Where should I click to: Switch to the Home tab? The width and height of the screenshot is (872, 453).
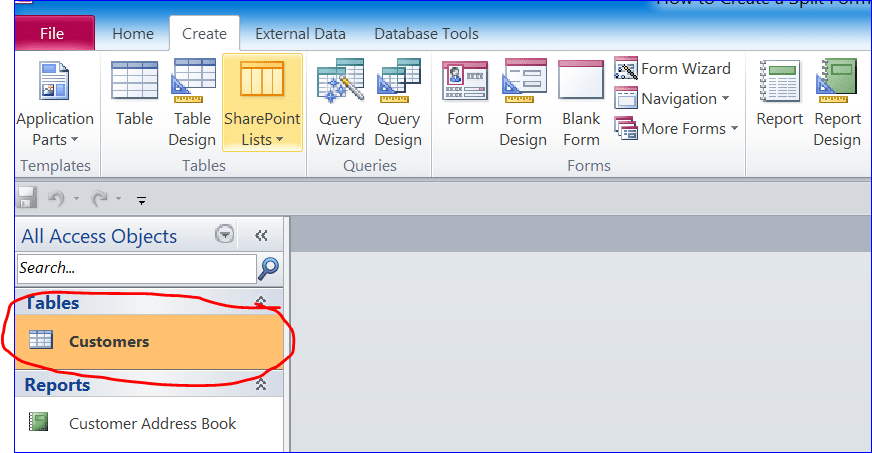133,33
